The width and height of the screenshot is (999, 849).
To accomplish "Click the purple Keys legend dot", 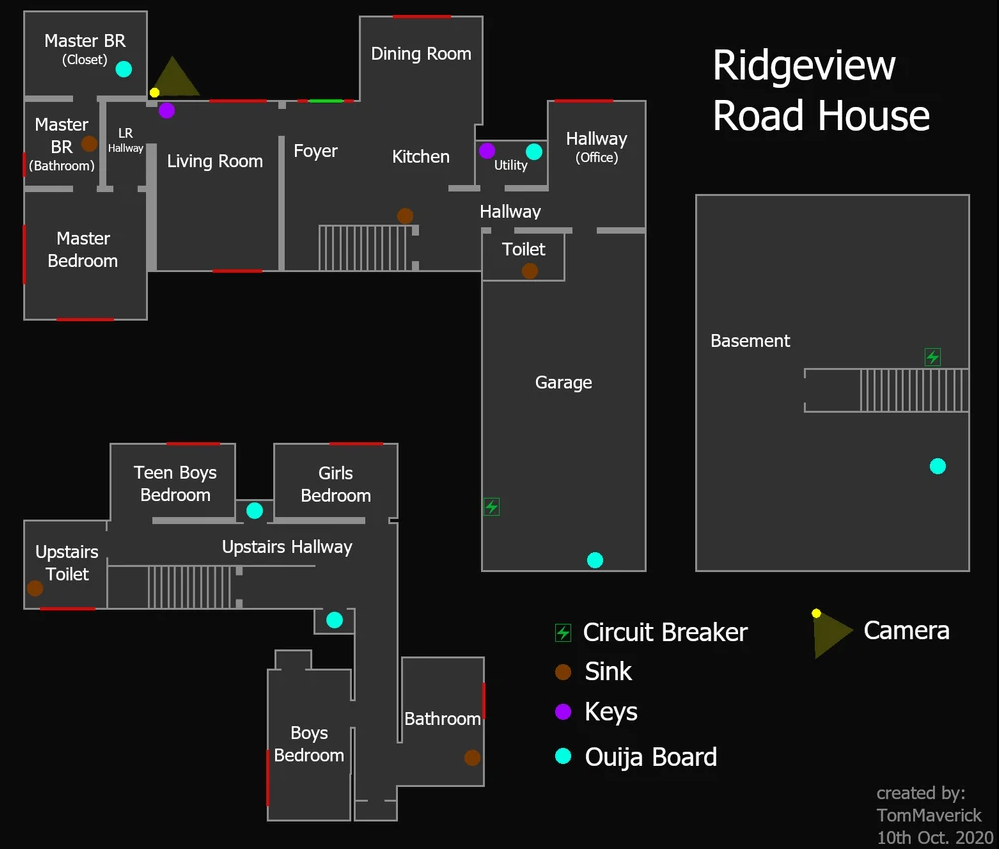I will pos(563,711).
